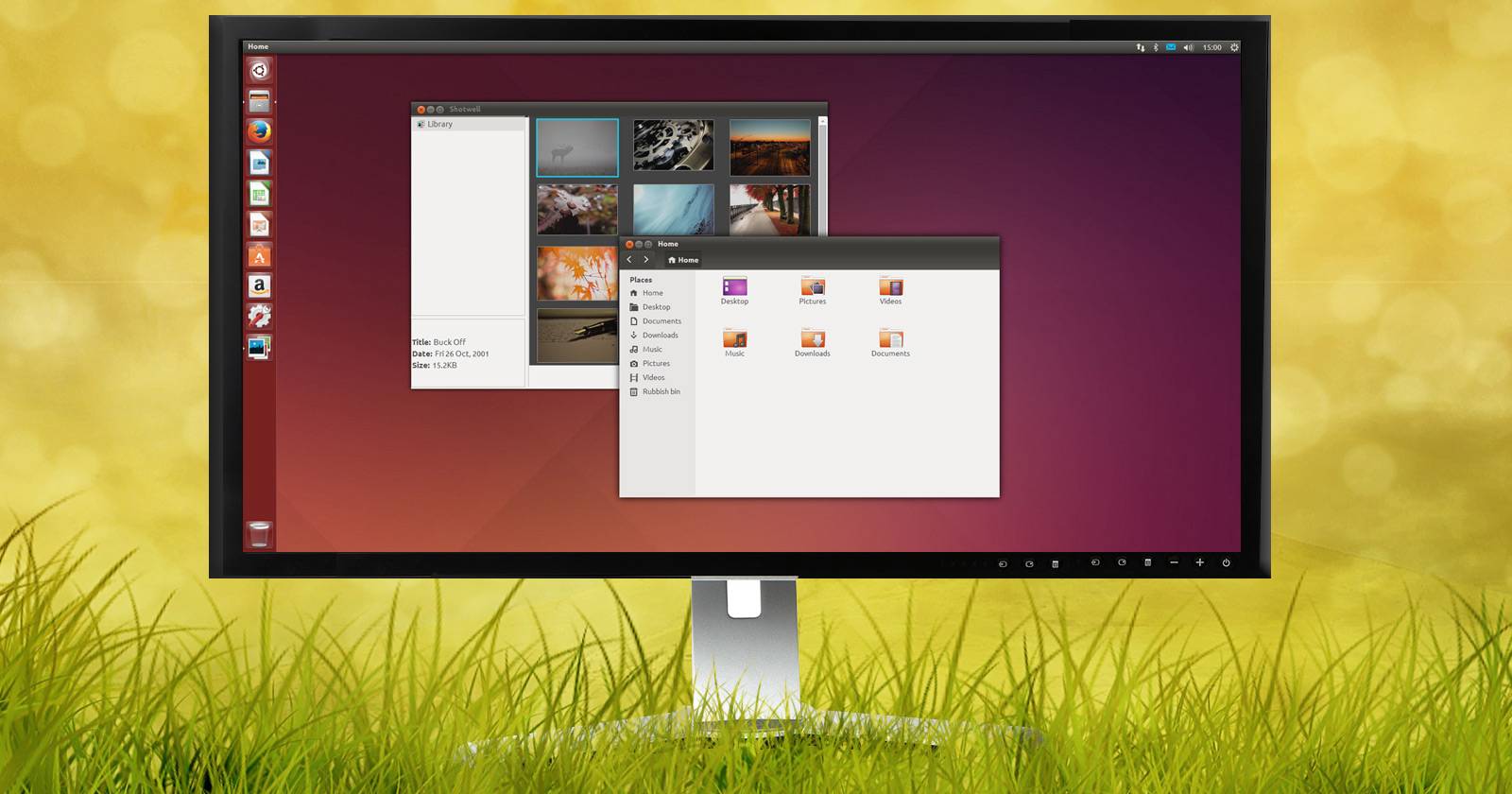Select the autumn tree path photo in Shotwell

click(770, 210)
